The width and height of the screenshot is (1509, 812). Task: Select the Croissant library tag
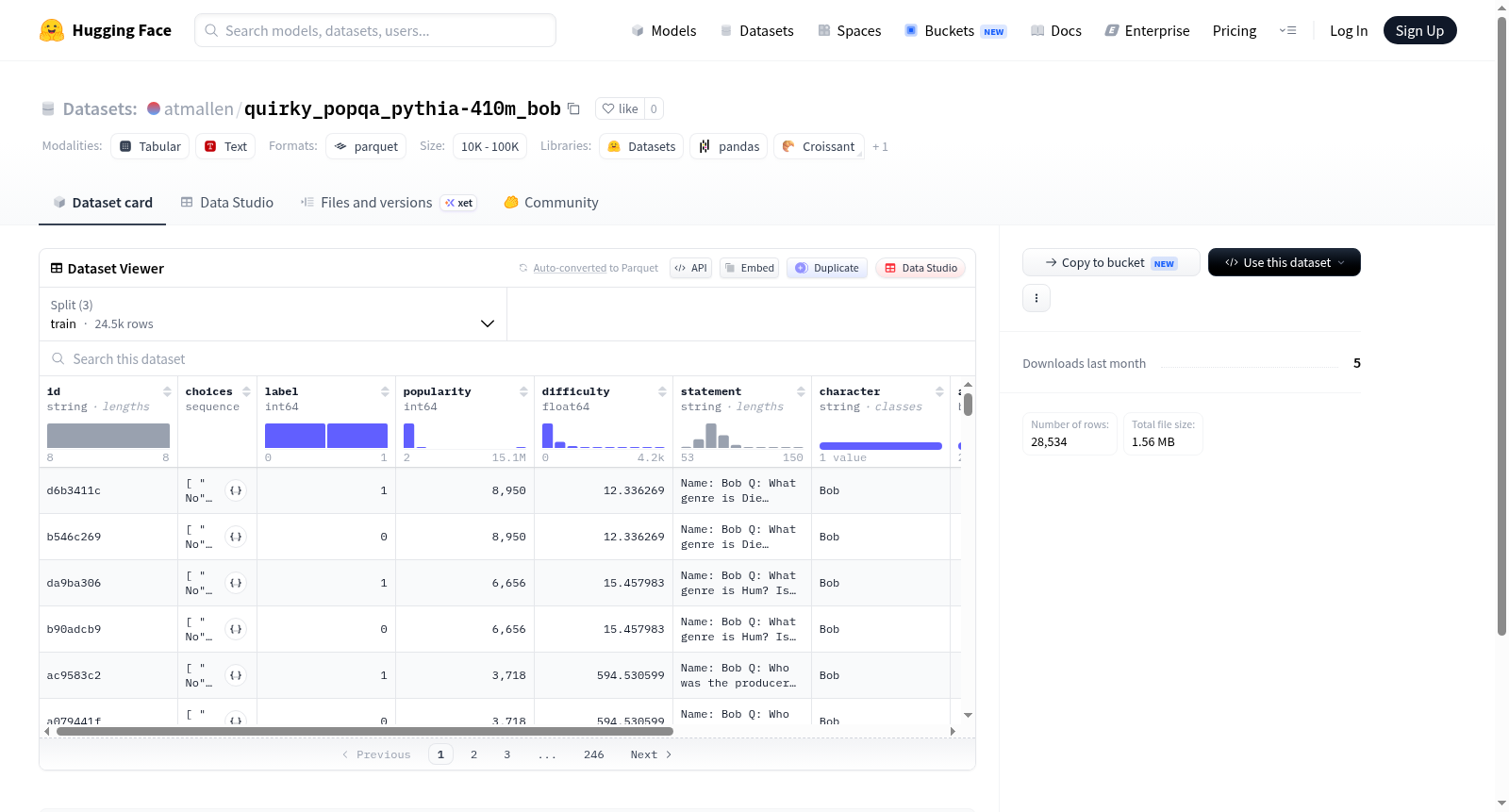coord(819,146)
